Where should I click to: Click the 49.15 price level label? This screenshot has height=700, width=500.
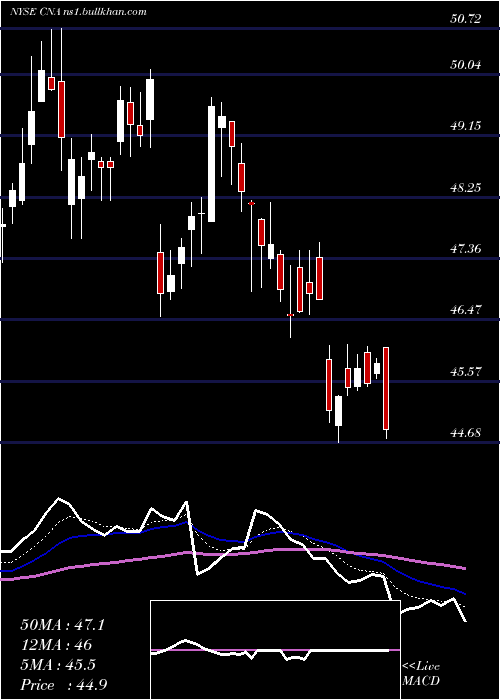pos(466,126)
